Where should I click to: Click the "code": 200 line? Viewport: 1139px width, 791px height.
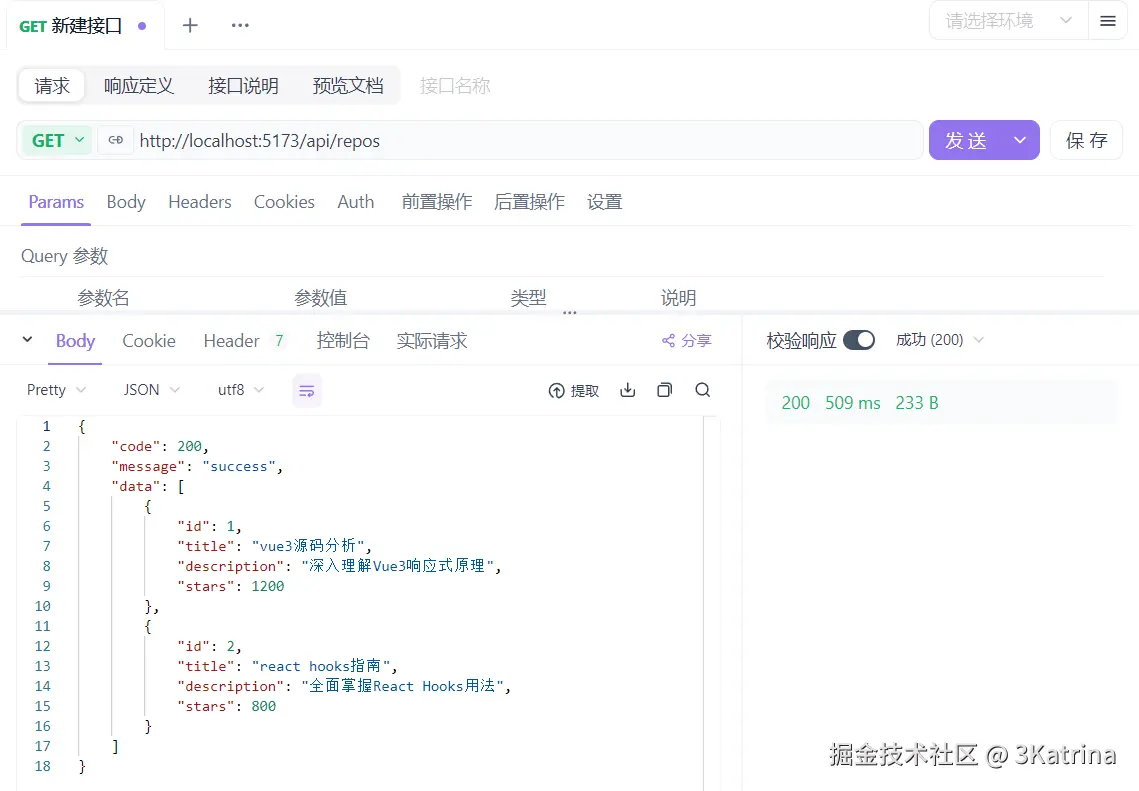pyautogui.click(x=160, y=446)
